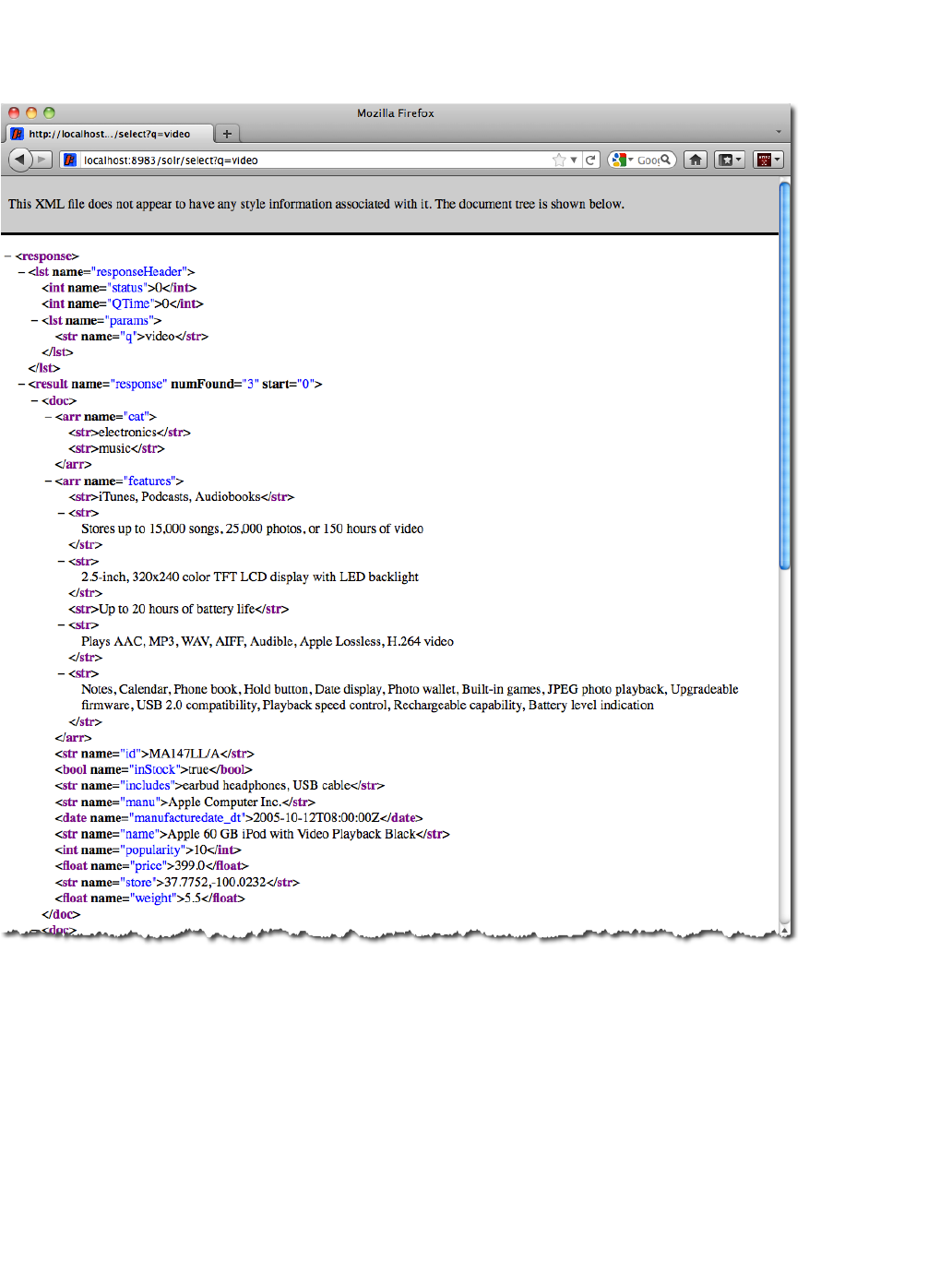
Task: Click the 'includes' earbud headphones line
Action: (220, 786)
